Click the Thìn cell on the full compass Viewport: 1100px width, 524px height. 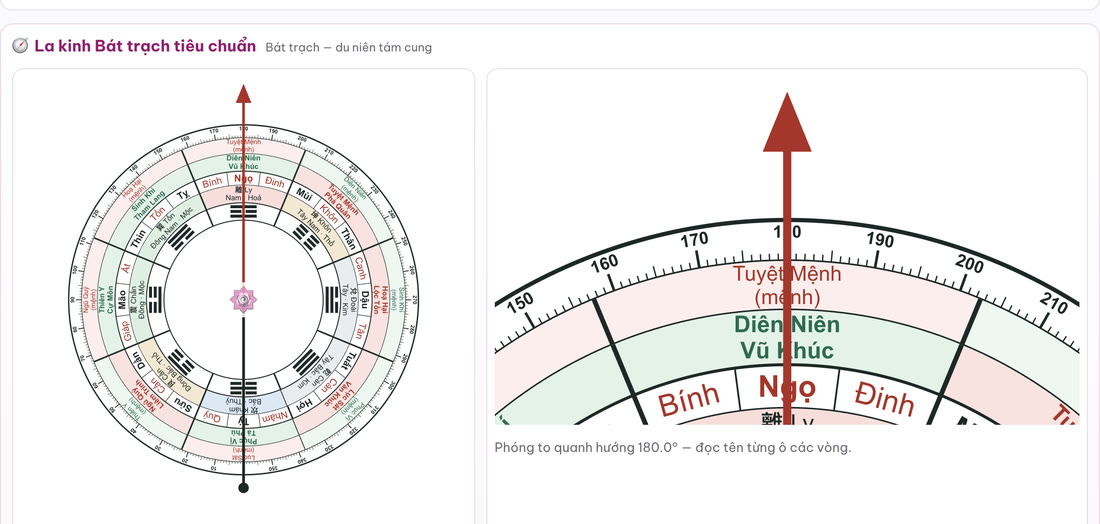point(138,239)
